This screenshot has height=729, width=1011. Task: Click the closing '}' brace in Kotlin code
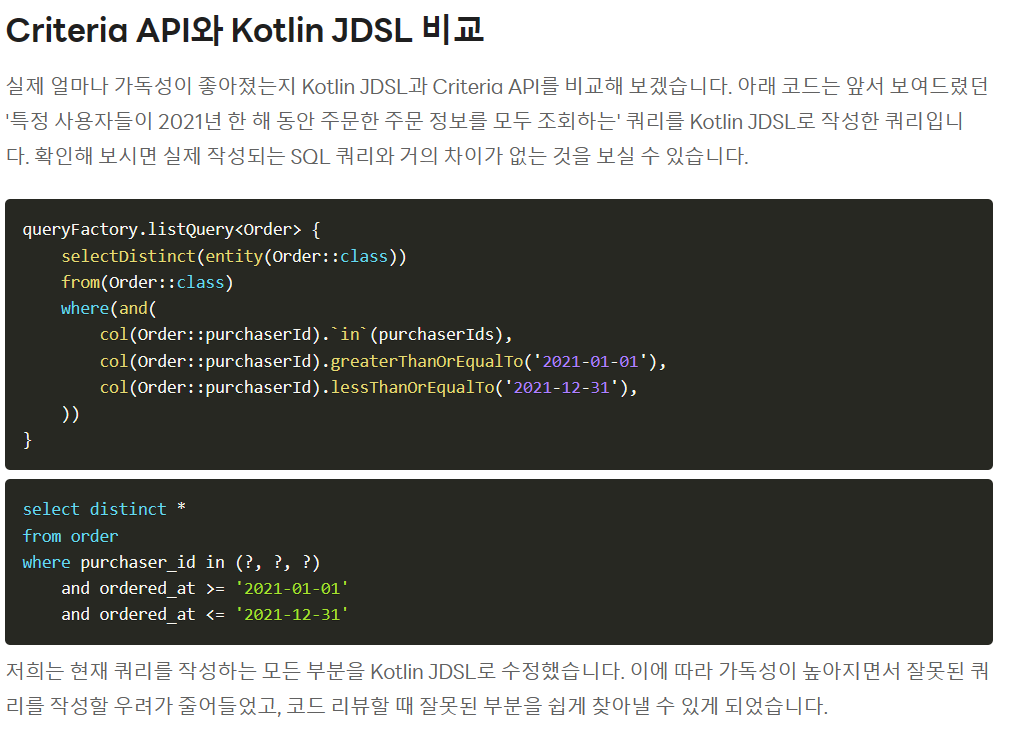[x=27, y=440]
